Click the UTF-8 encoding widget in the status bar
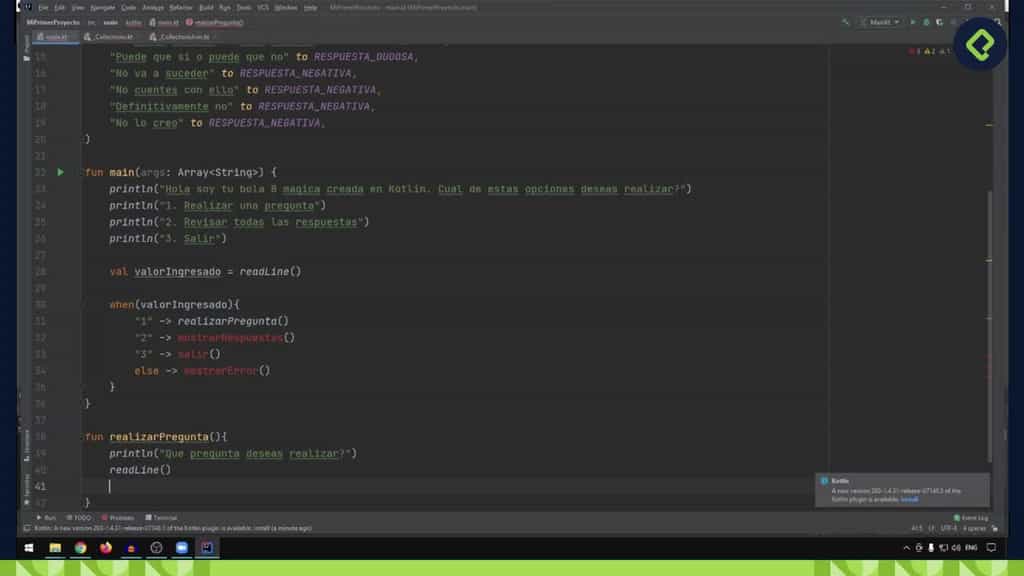 click(x=945, y=527)
